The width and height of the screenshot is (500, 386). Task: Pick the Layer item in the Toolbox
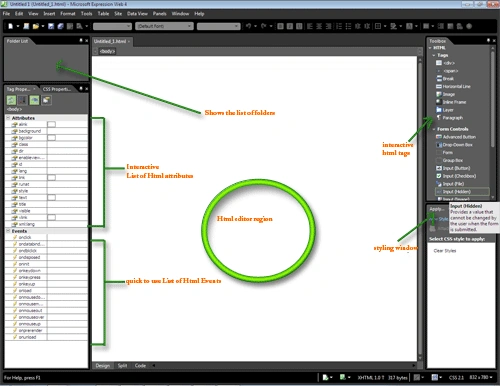(x=445, y=110)
